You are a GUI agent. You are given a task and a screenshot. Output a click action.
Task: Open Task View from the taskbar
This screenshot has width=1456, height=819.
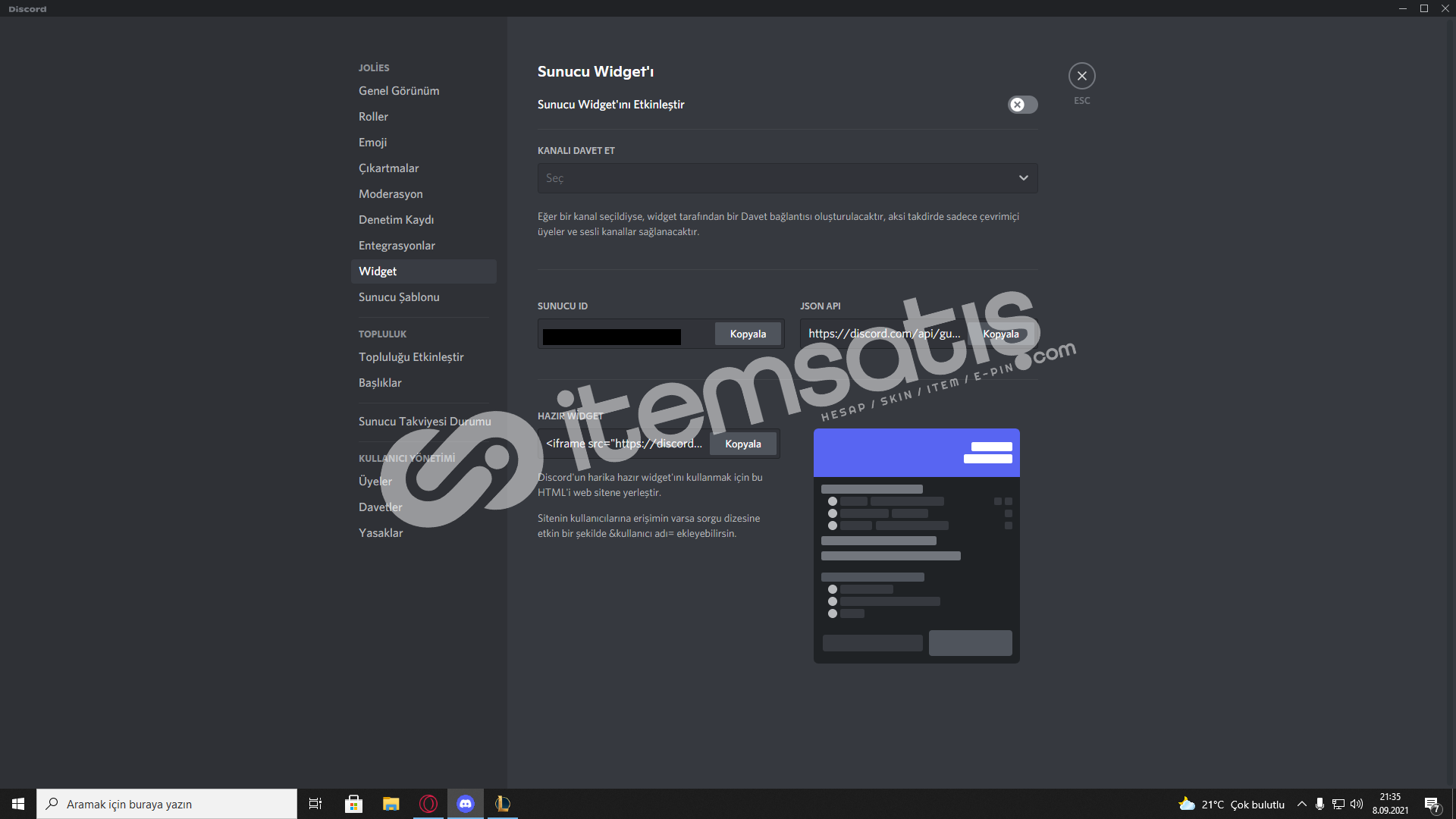pyautogui.click(x=315, y=804)
